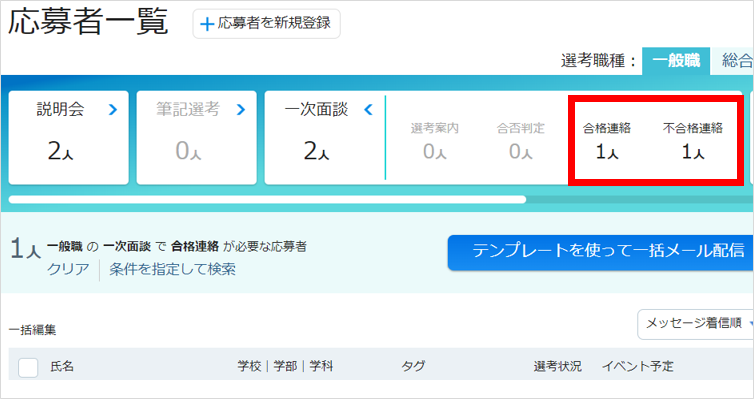The image size is (754, 399).
Task: Click the クリア filter link
Action: point(68,269)
